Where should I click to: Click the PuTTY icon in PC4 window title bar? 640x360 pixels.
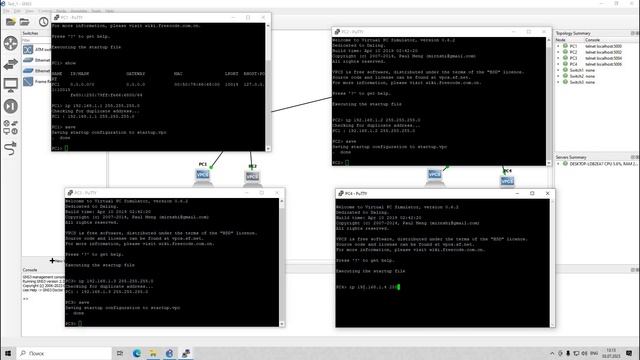(x=341, y=193)
